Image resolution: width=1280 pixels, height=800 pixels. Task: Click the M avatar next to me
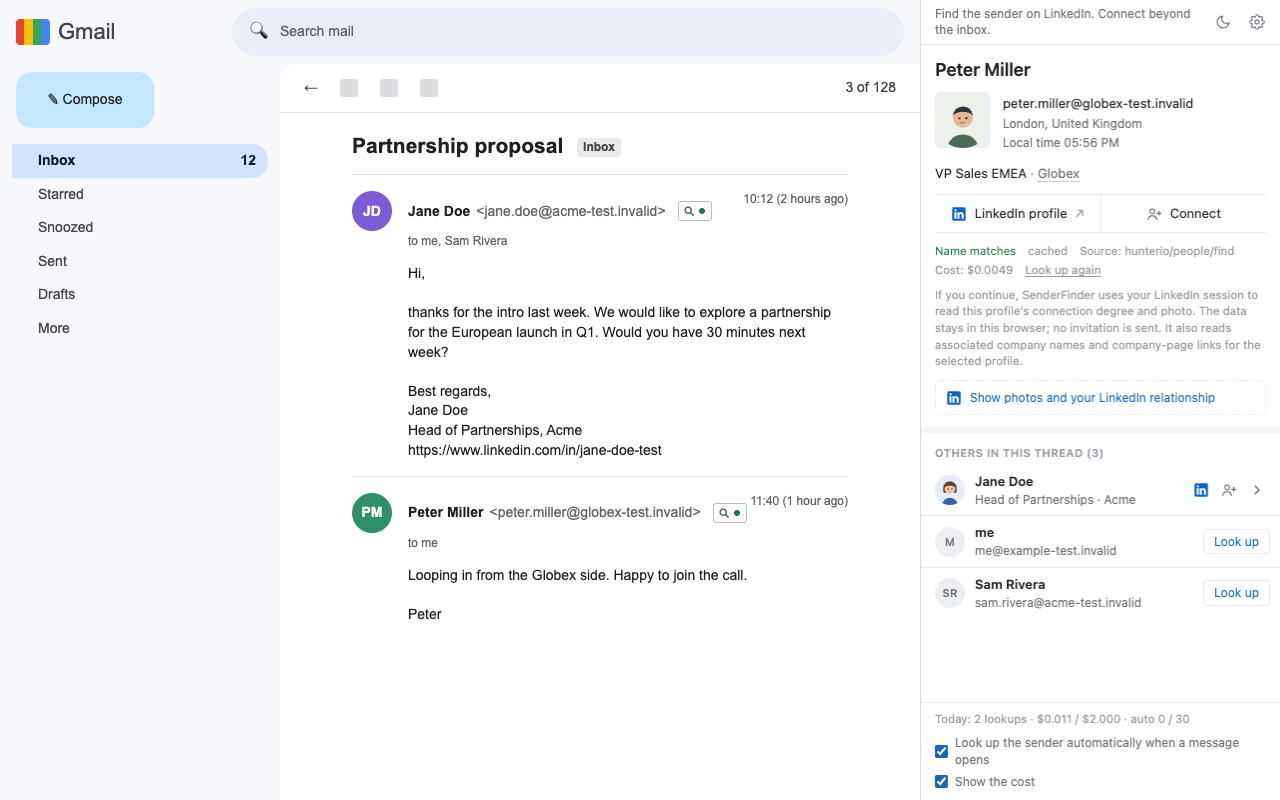(x=949, y=542)
